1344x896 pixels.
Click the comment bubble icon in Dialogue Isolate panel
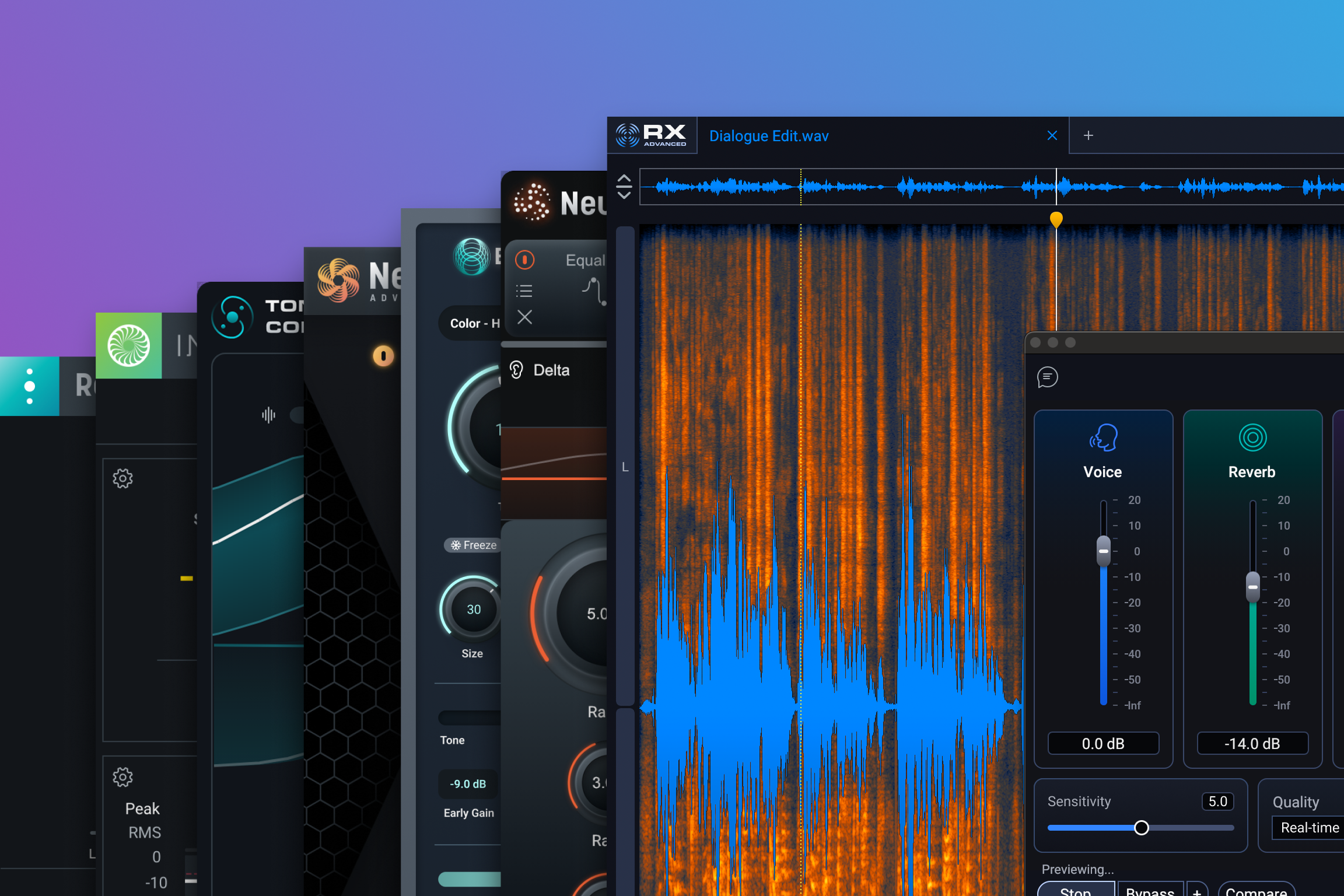point(1047,377)
